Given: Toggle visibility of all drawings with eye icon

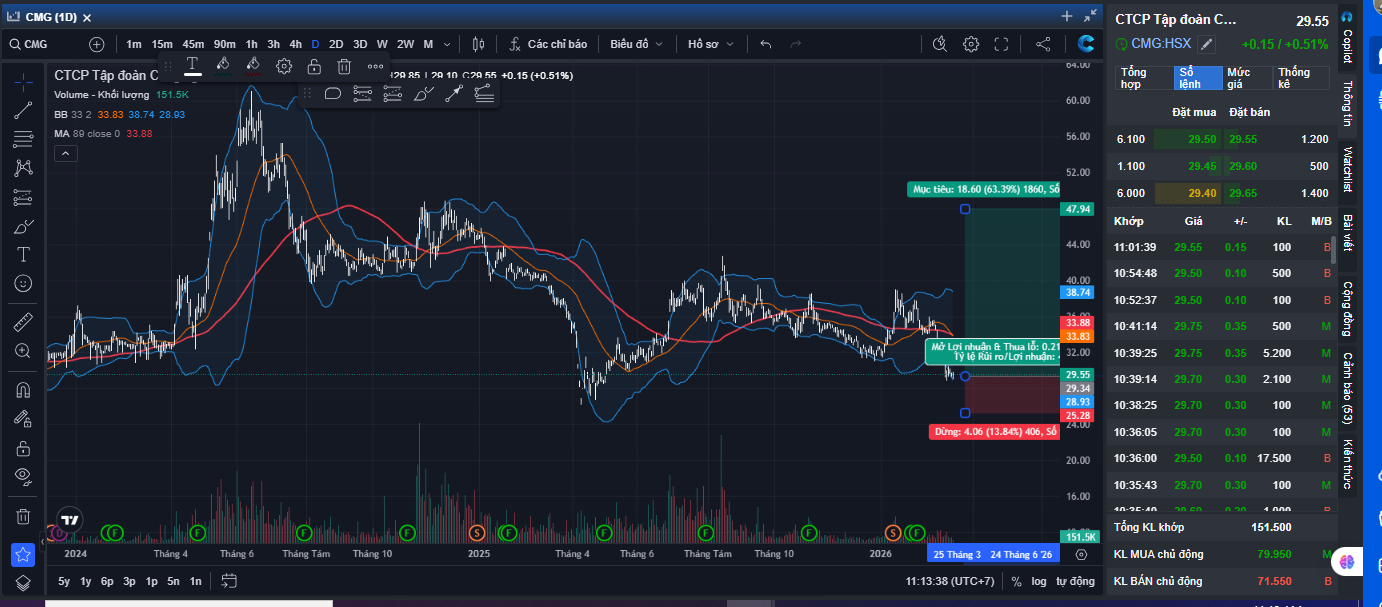Looking at the screenshot, I should pos(23,476).
